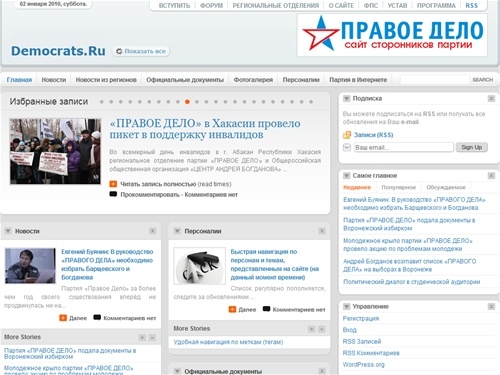Viewport: 500px width, 375px height.
Task: Open the Форум top link
Action: point(211,6)
